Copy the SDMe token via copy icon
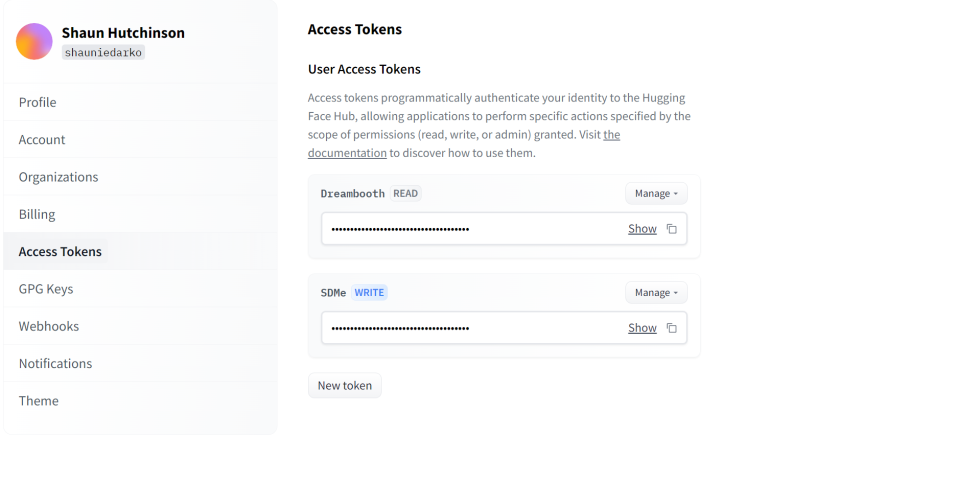The image size is (980, 480). (x=672, y=328)
